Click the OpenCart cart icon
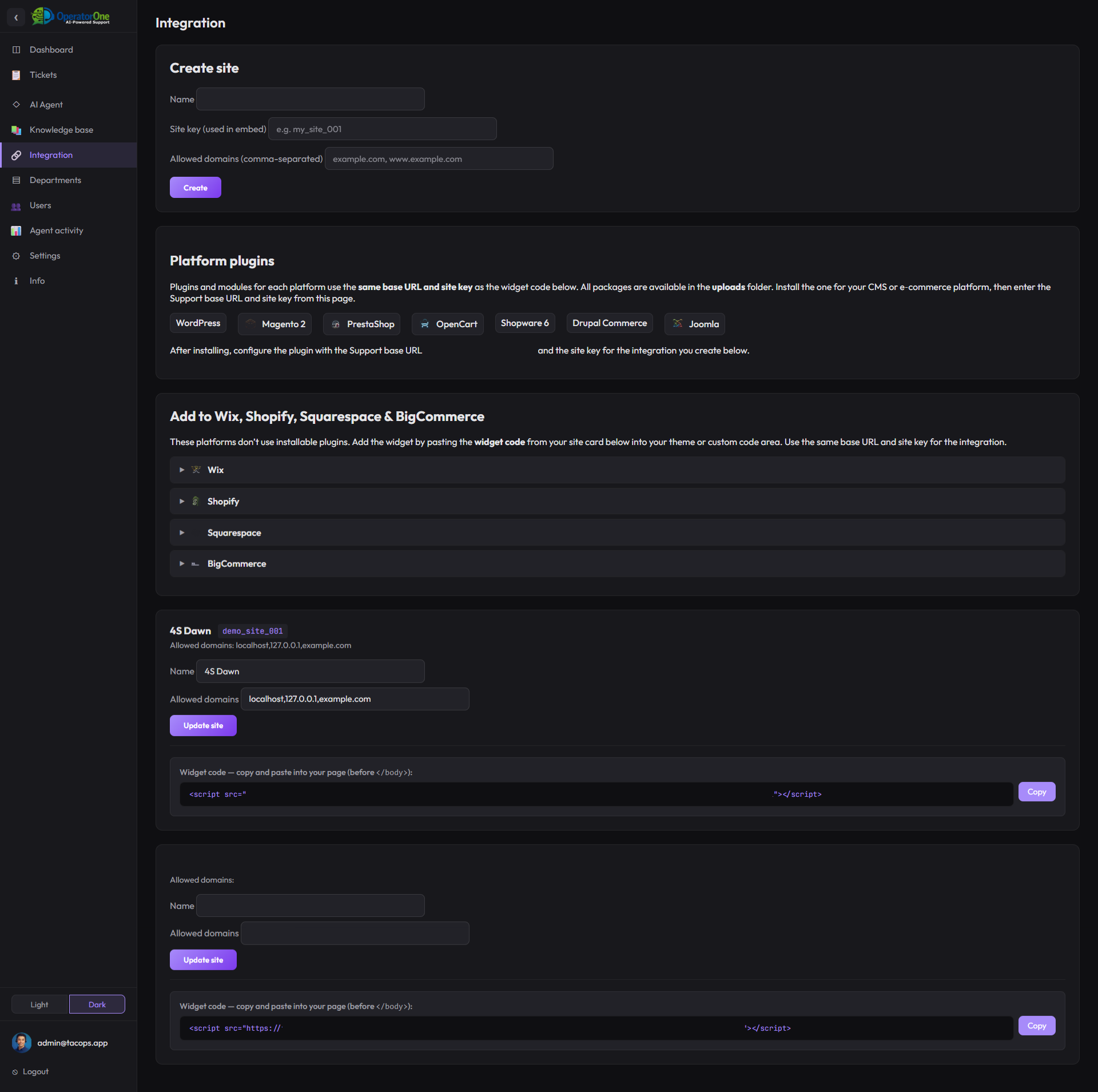Viewport: 1098px width, 1092px height. pos(425,324)
